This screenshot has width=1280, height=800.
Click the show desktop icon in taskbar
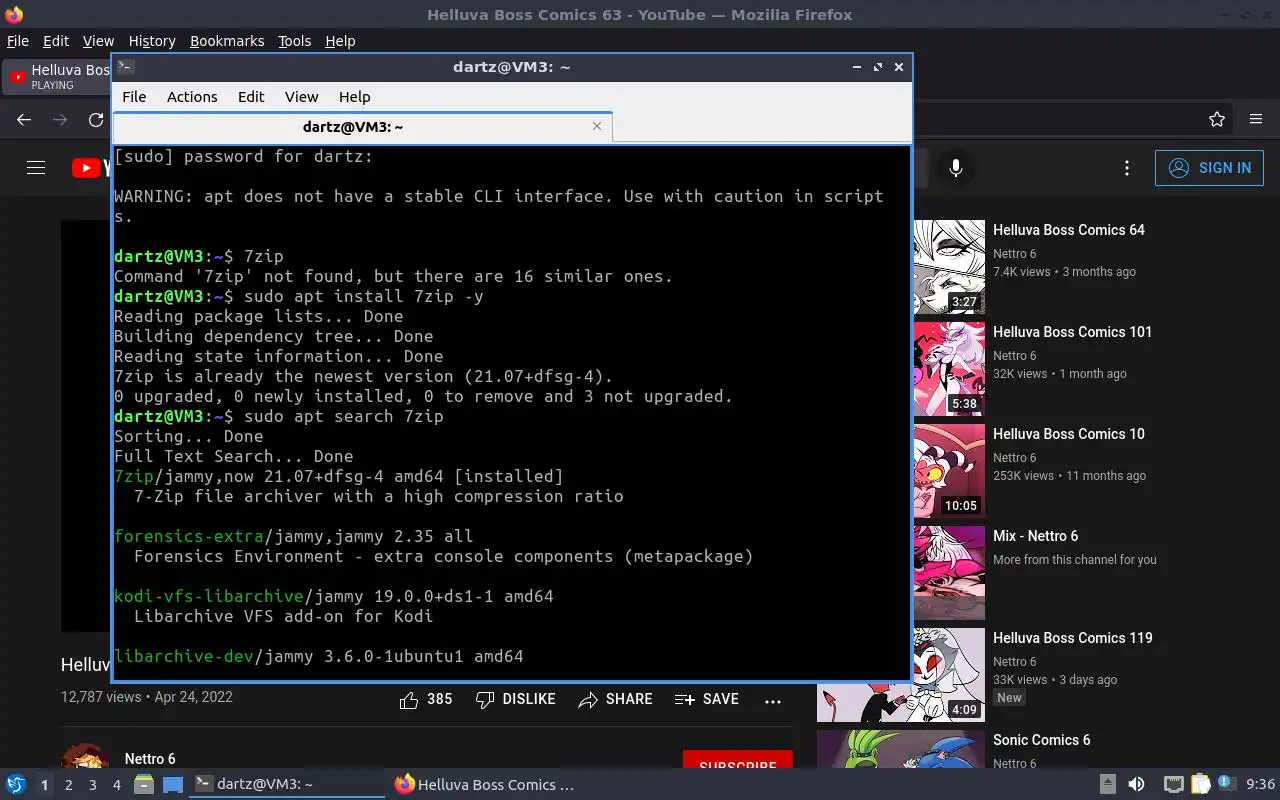point(172,785)
